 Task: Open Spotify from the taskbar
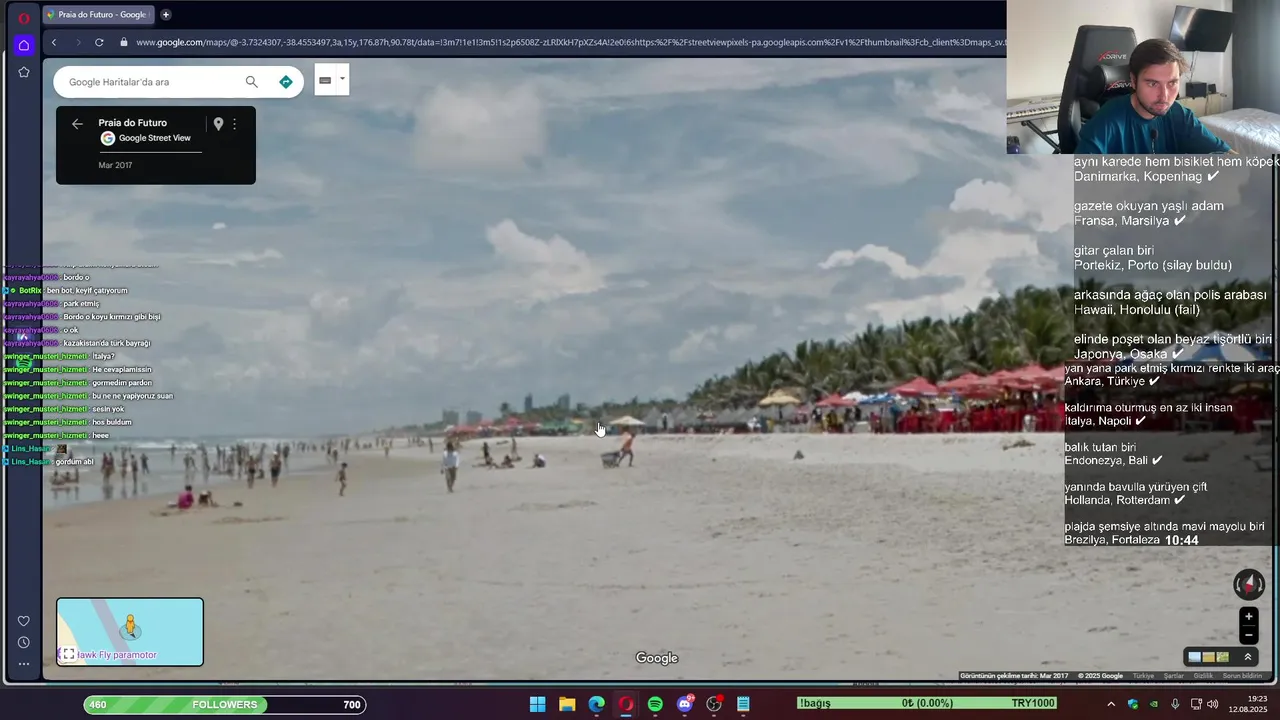pos(655,704)
